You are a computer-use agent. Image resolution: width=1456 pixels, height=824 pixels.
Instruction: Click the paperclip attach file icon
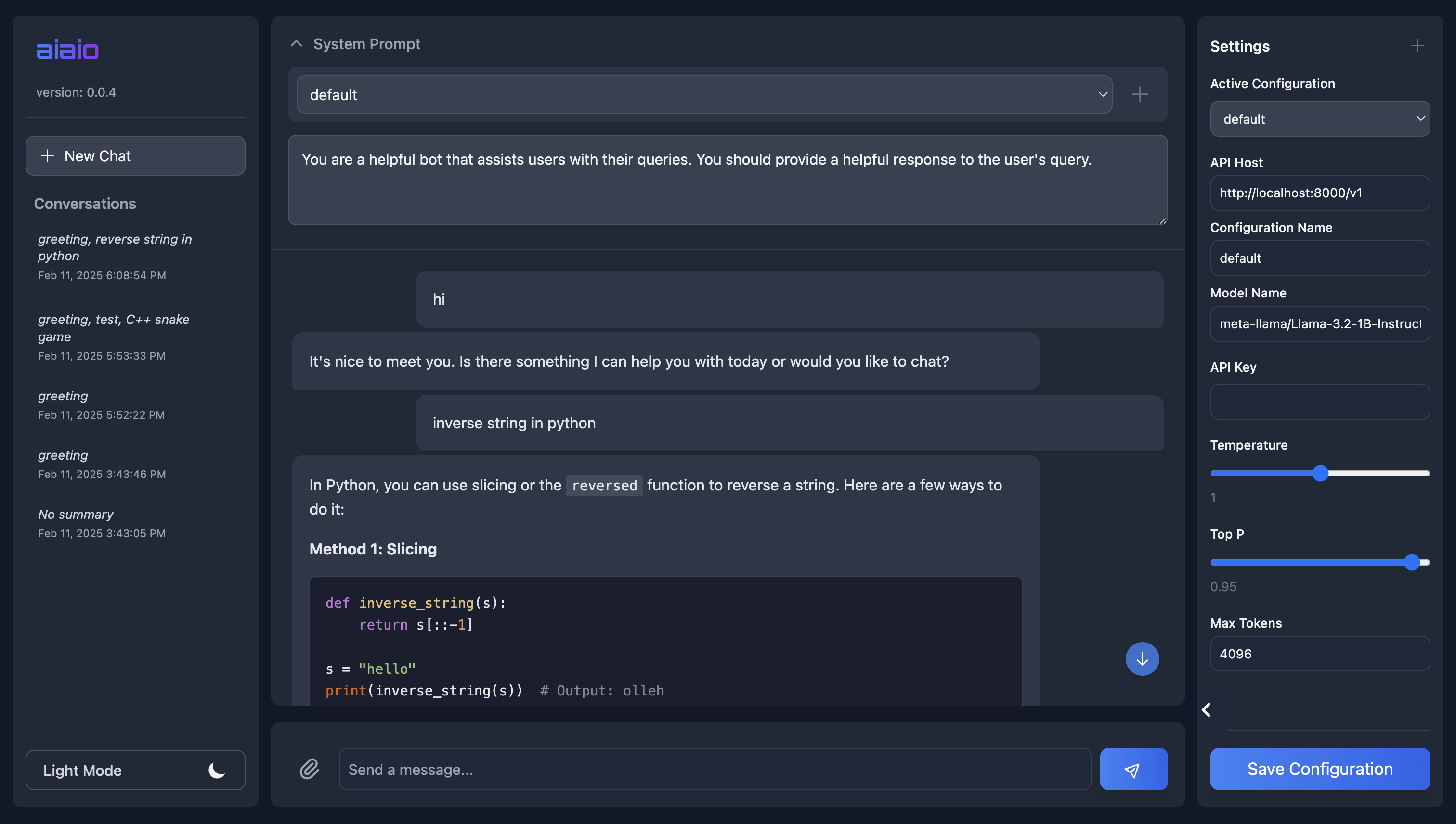coord(309,769)
